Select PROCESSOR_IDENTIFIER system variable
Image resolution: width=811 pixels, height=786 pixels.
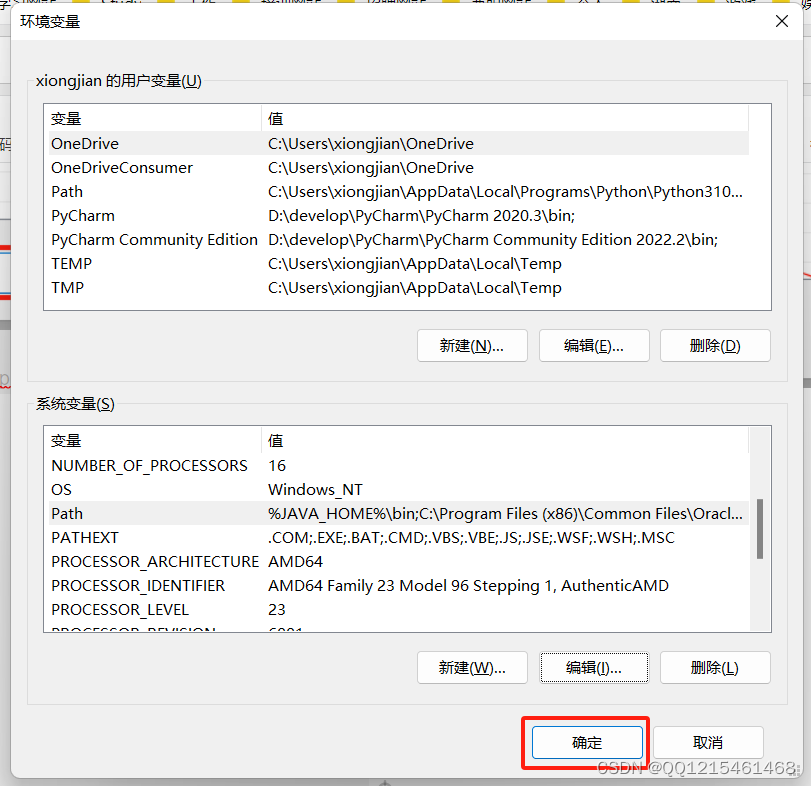399,585
